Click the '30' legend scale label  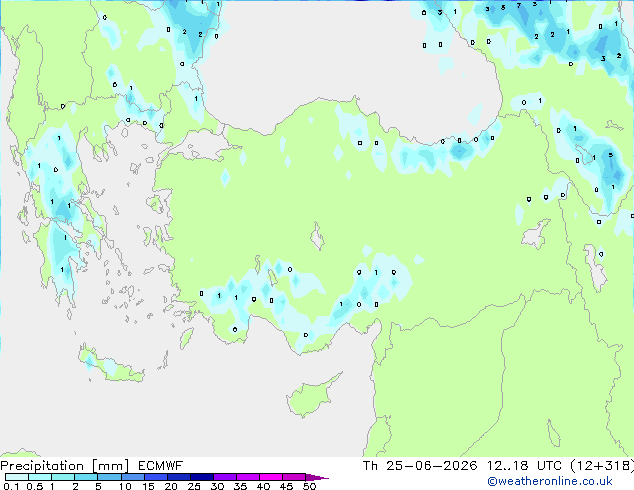[217, 486]
